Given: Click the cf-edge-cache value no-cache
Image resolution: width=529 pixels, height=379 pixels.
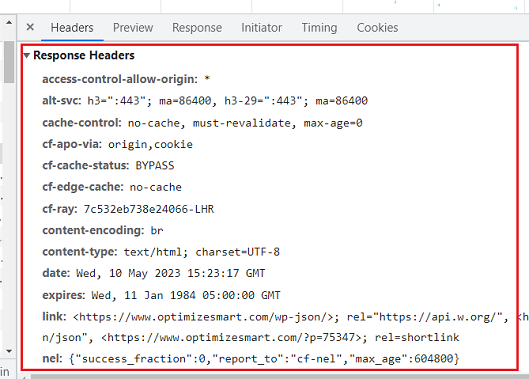Looking at the screenshot, I should 156,187.
